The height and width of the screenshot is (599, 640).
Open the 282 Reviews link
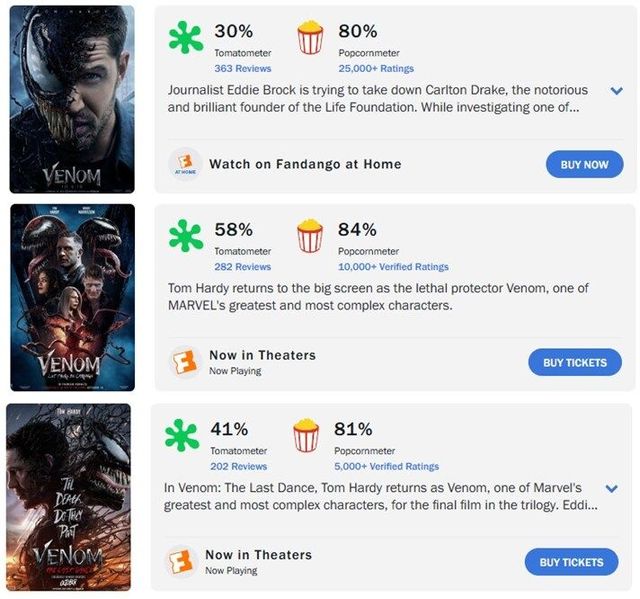tap(243, 267)
